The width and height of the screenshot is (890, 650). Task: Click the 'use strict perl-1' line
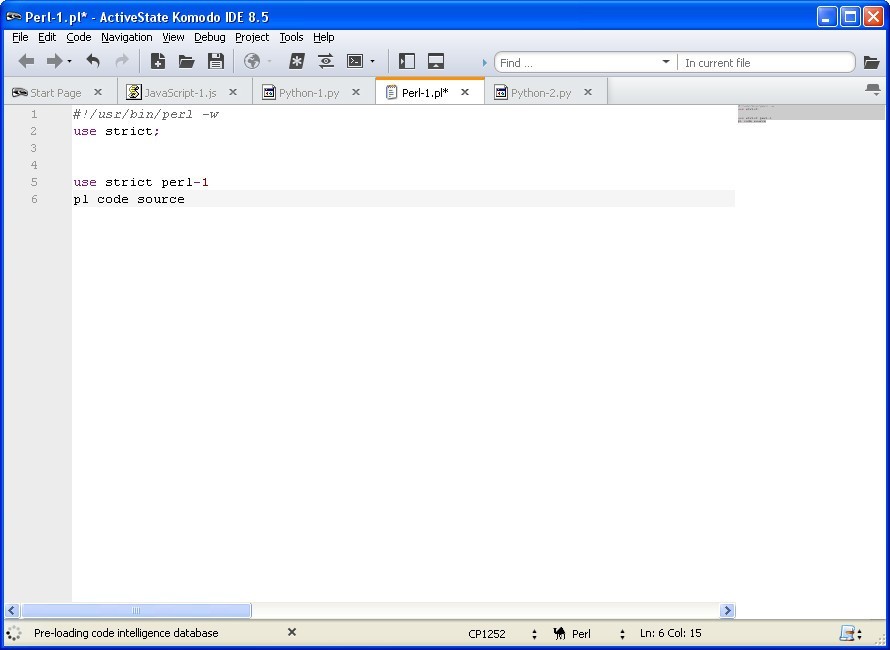coord(141,182)
